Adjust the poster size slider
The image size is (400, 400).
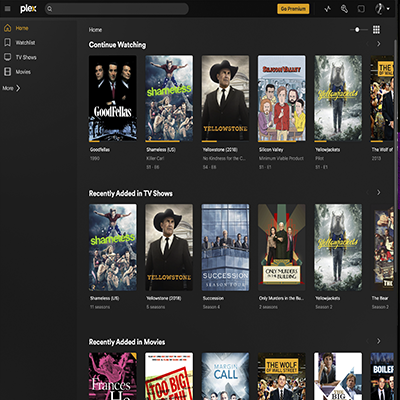[x=359, y=30]
